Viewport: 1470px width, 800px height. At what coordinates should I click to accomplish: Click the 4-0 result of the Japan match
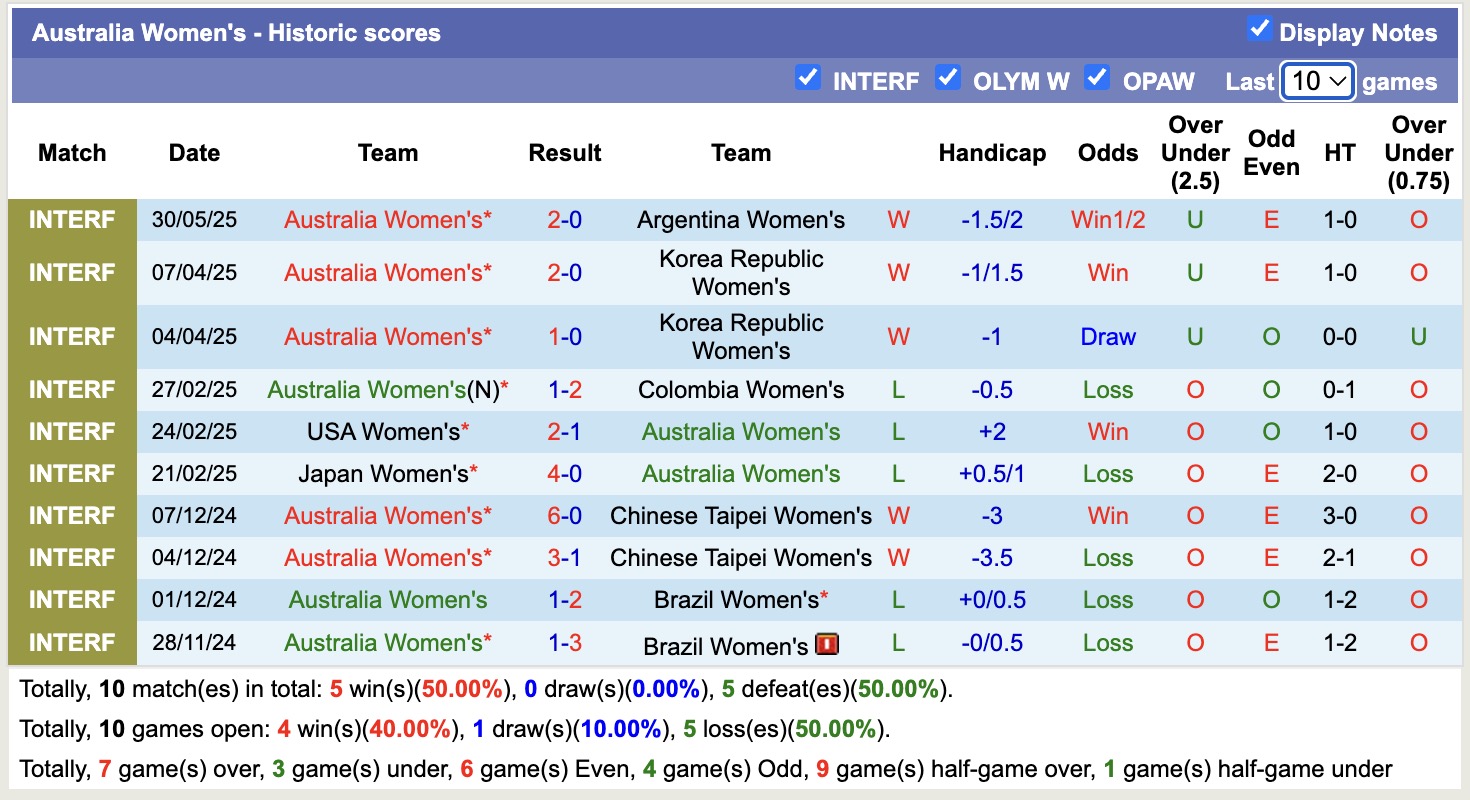[564, 474]
